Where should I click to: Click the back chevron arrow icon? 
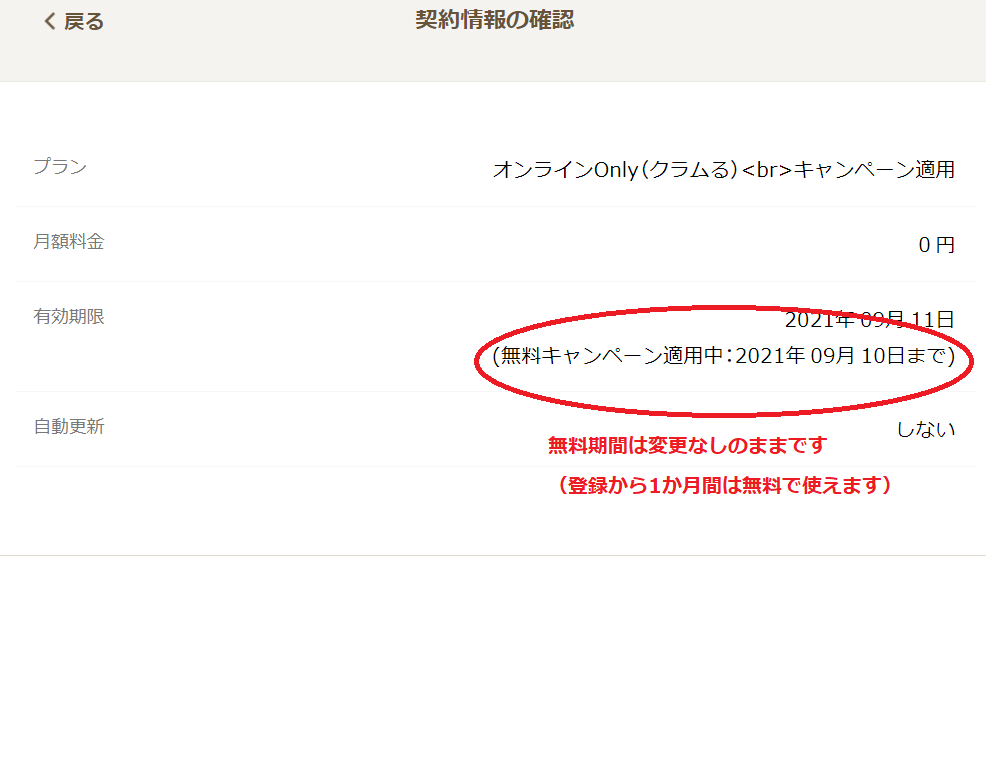point(50,21)
